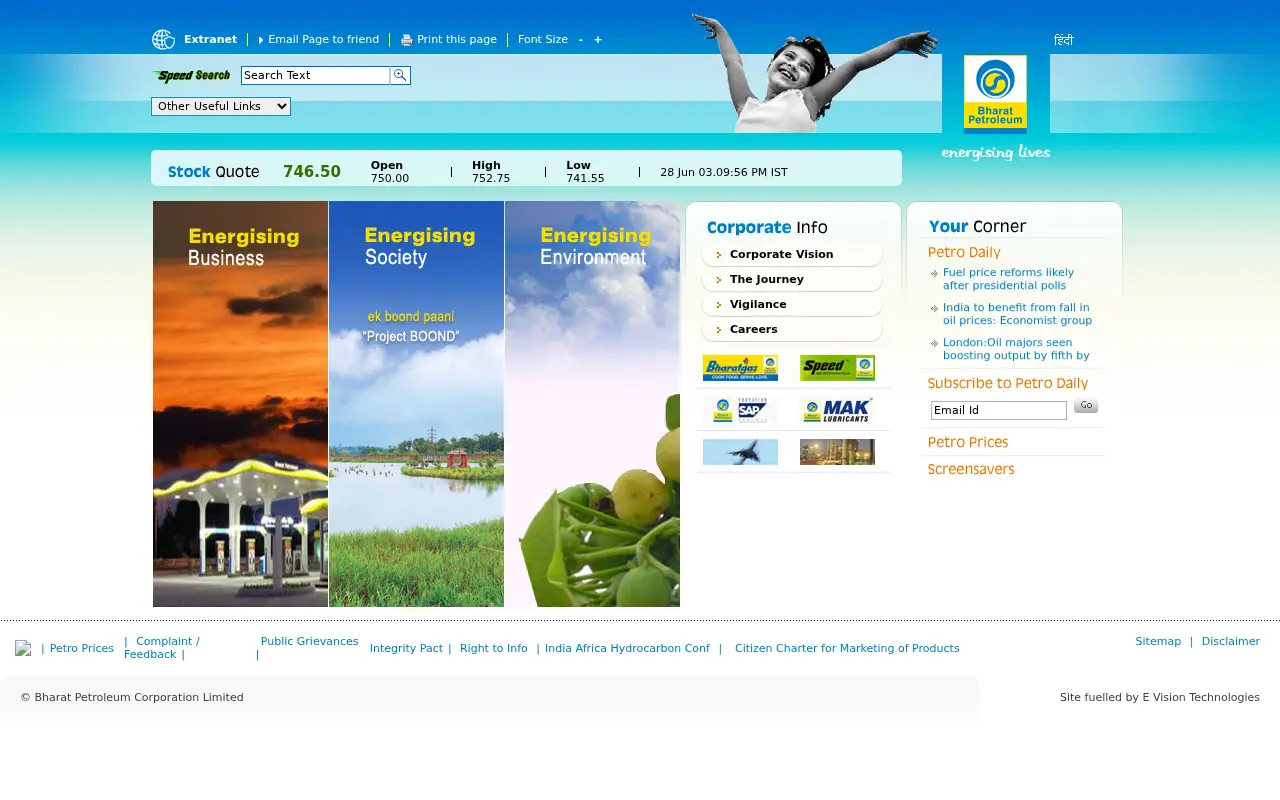The image size is (1280, 800).
Task: Open the Energising Society banner
Action: [416, 404]
